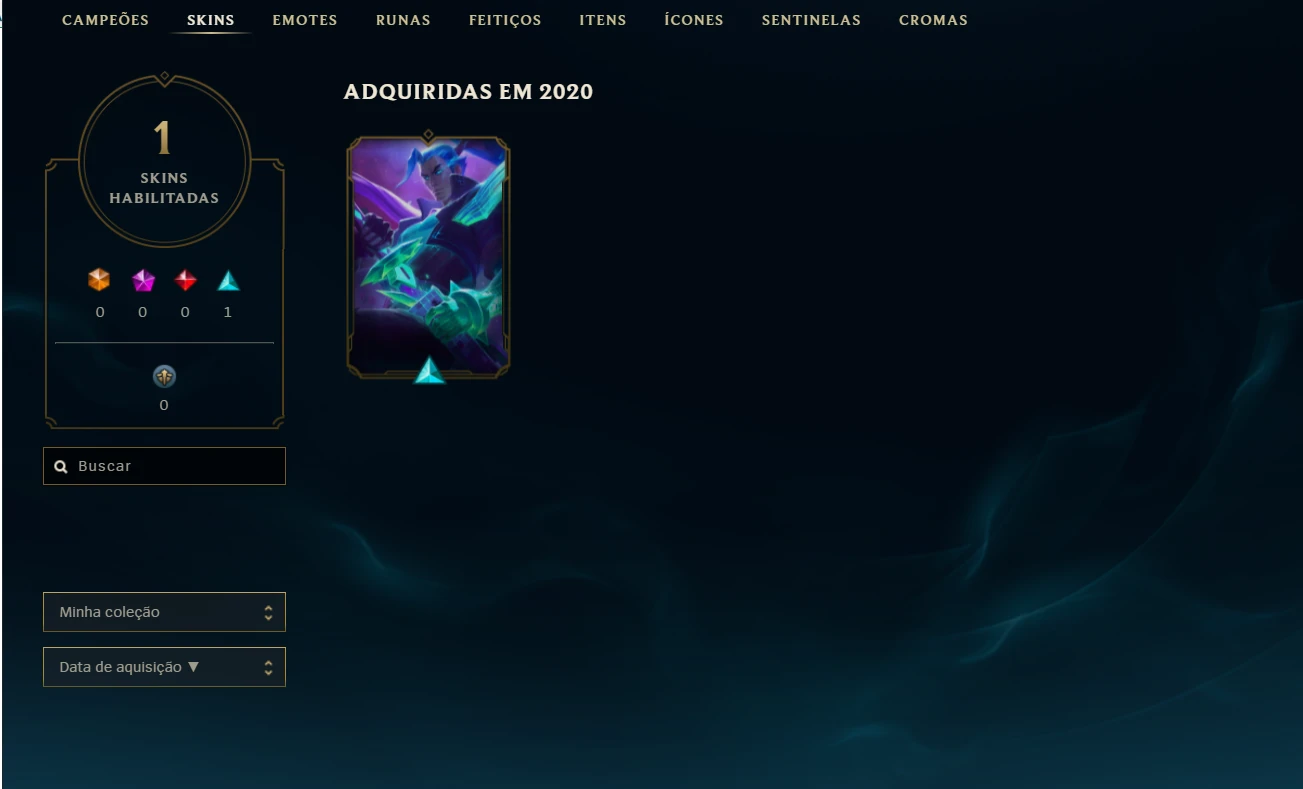Click the winged loot badge icon

[x=164, y=376]
